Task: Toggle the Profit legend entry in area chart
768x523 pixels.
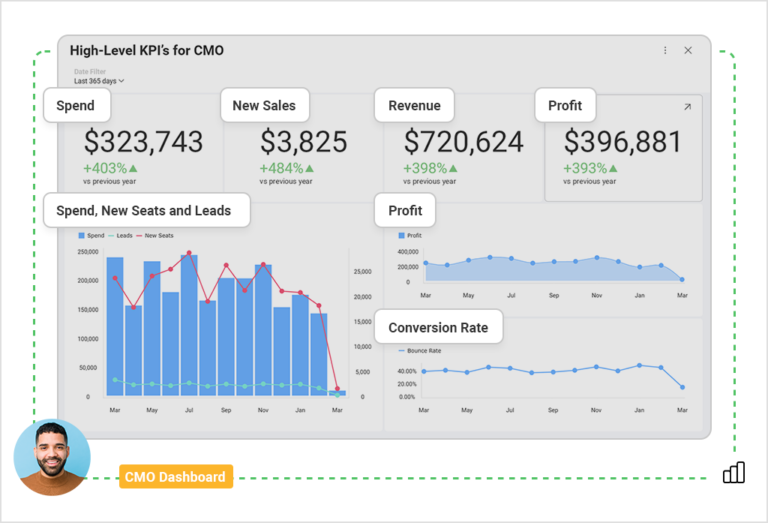Action: pos(410,236)
